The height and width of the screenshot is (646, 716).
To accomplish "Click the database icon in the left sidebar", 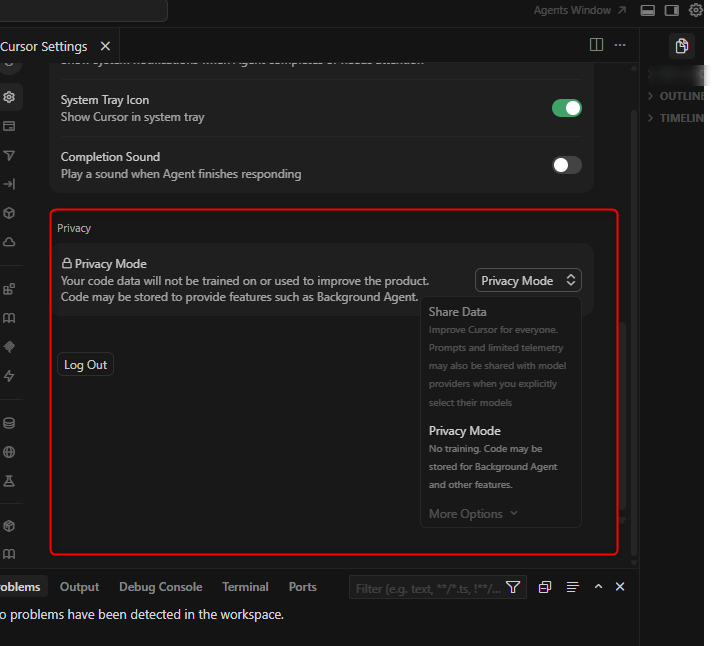I will click(9, 423).
